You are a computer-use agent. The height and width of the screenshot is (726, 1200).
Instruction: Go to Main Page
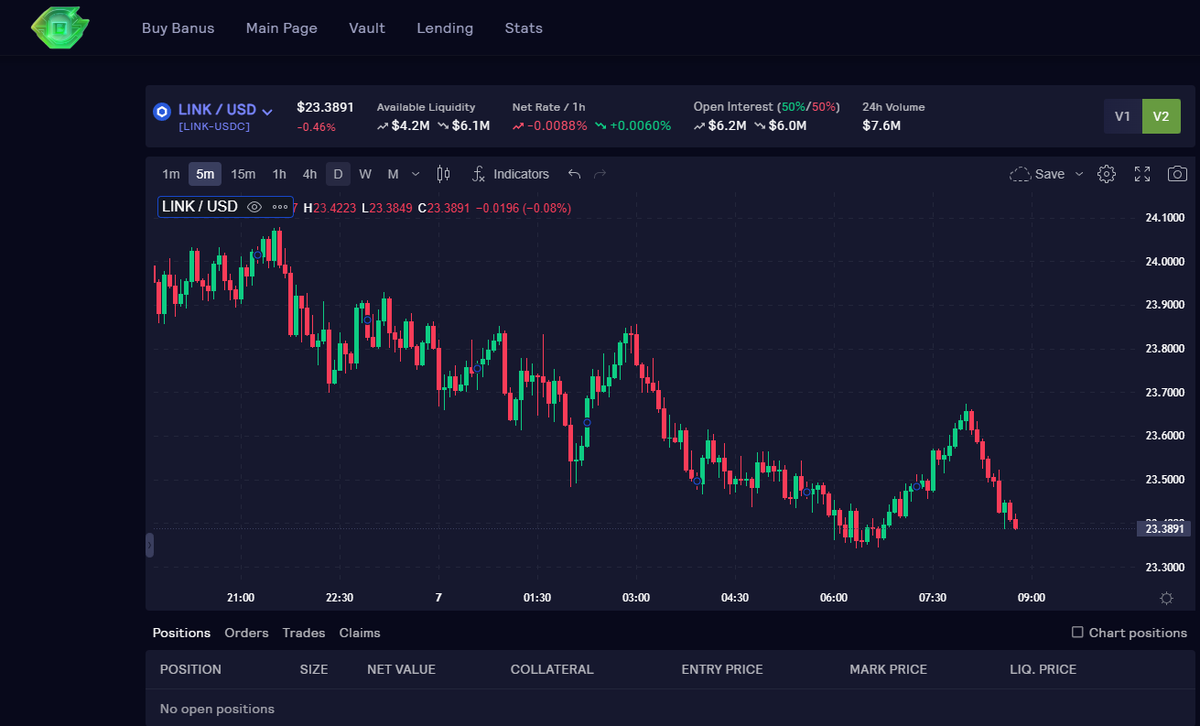pos(282,28)
